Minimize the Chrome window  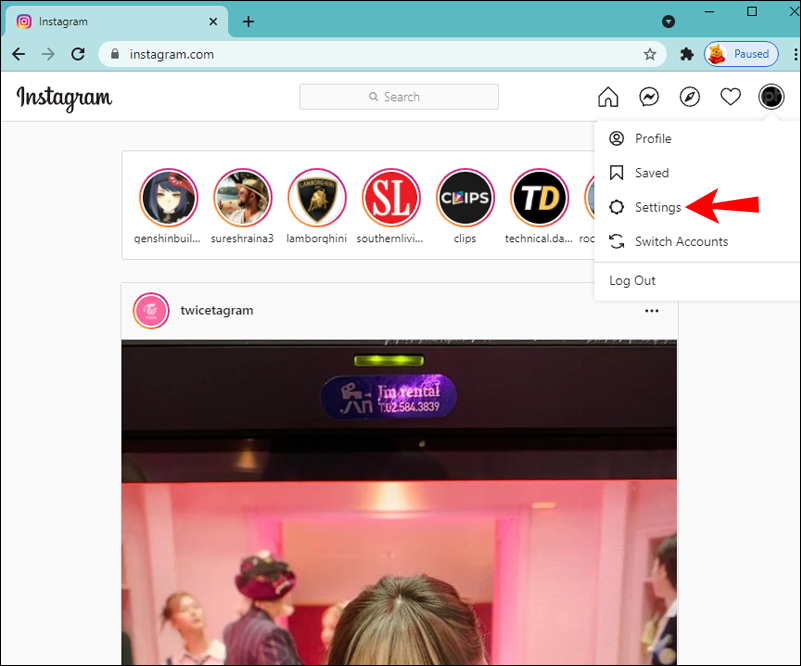click(x=709, y=11)
